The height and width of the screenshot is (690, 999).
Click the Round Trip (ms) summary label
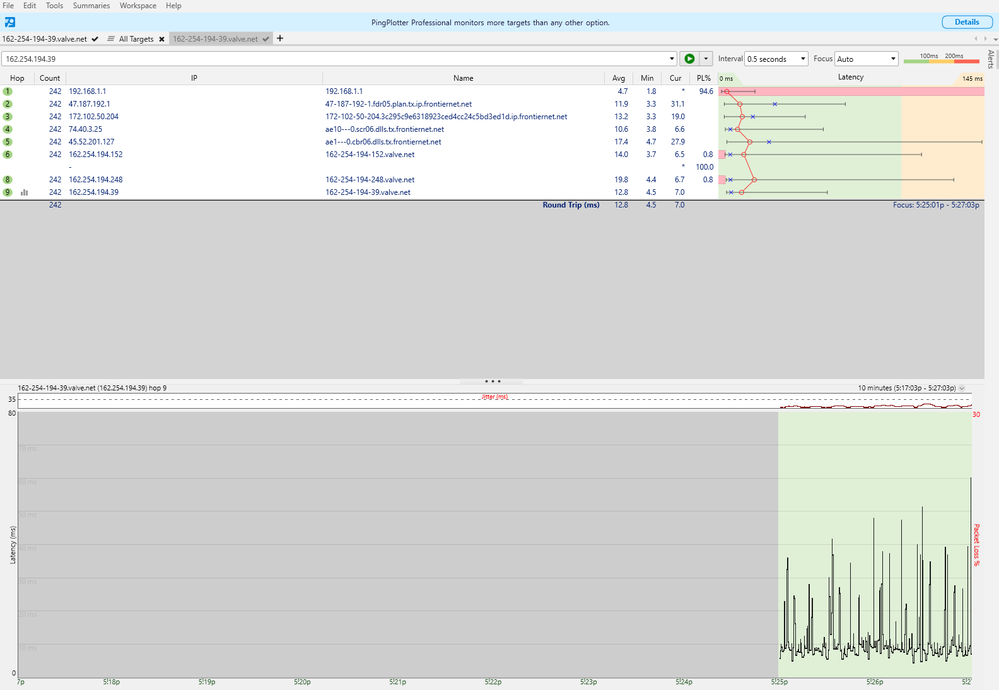pos(571,205)
